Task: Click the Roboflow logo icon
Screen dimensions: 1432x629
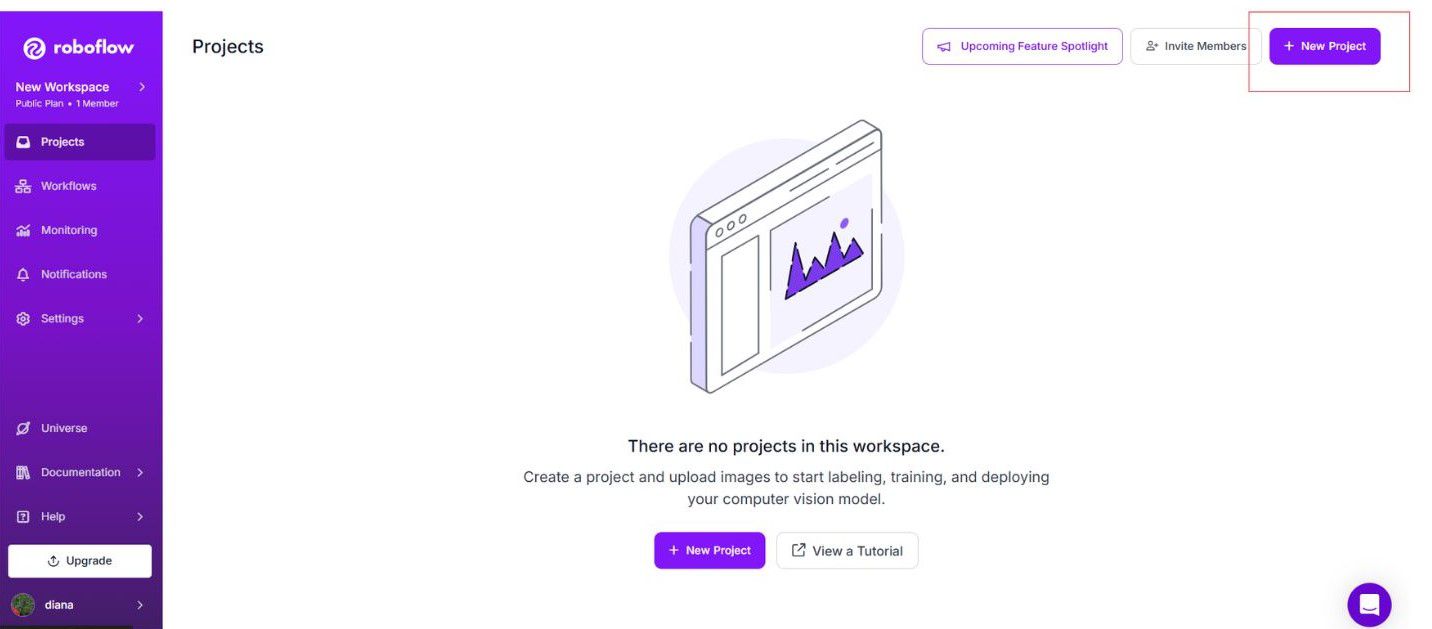Action: tap(35, 48)
